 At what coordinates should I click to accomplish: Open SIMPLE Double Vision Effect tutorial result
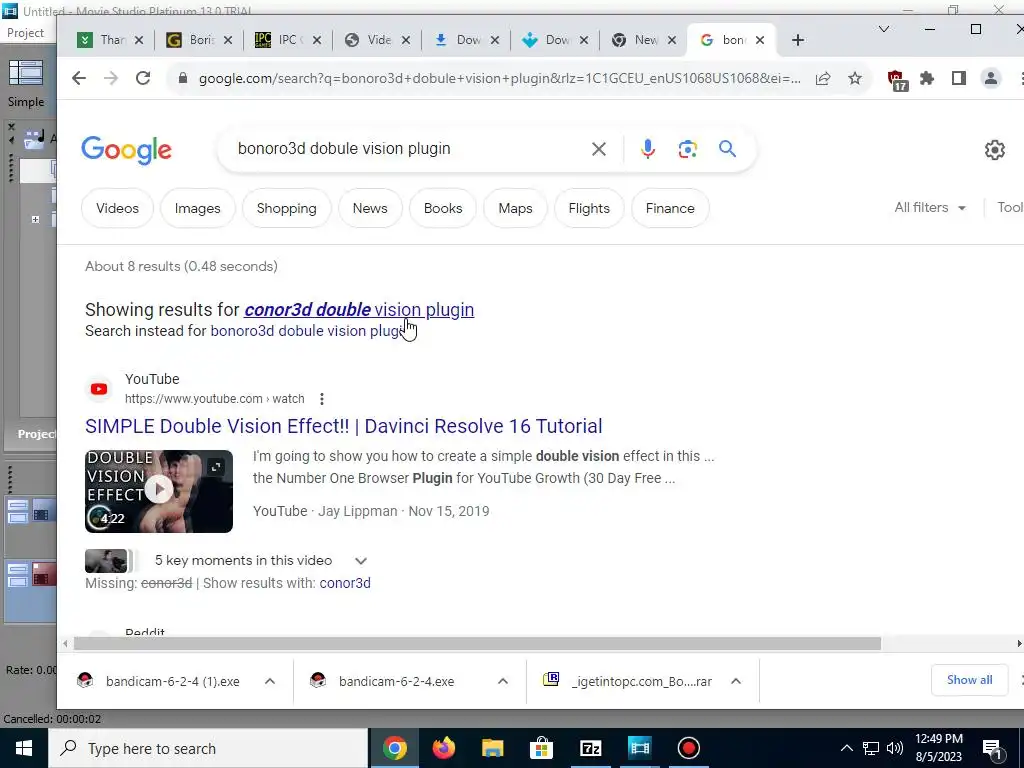coord(344,426)
